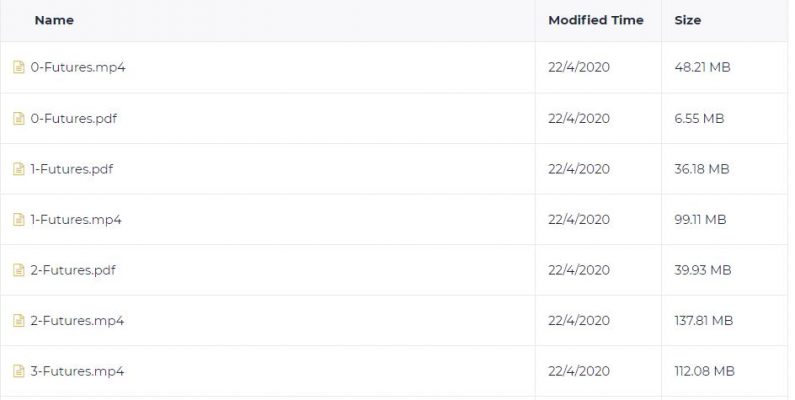This screenshot has width=795, height=400.
Task: Open the 0-Futures.mp4 file
Action: [x=78, y=67]
